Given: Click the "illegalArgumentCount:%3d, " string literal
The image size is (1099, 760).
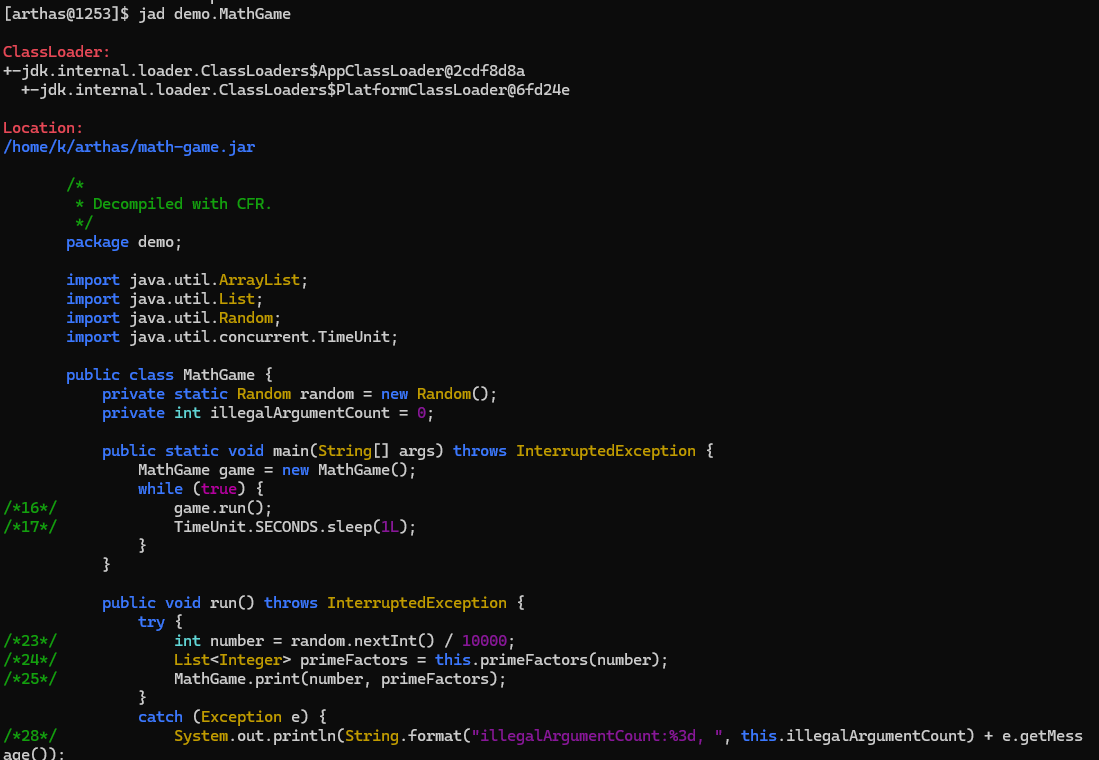Looking at the screenshot, I should (x=597, y=735).
